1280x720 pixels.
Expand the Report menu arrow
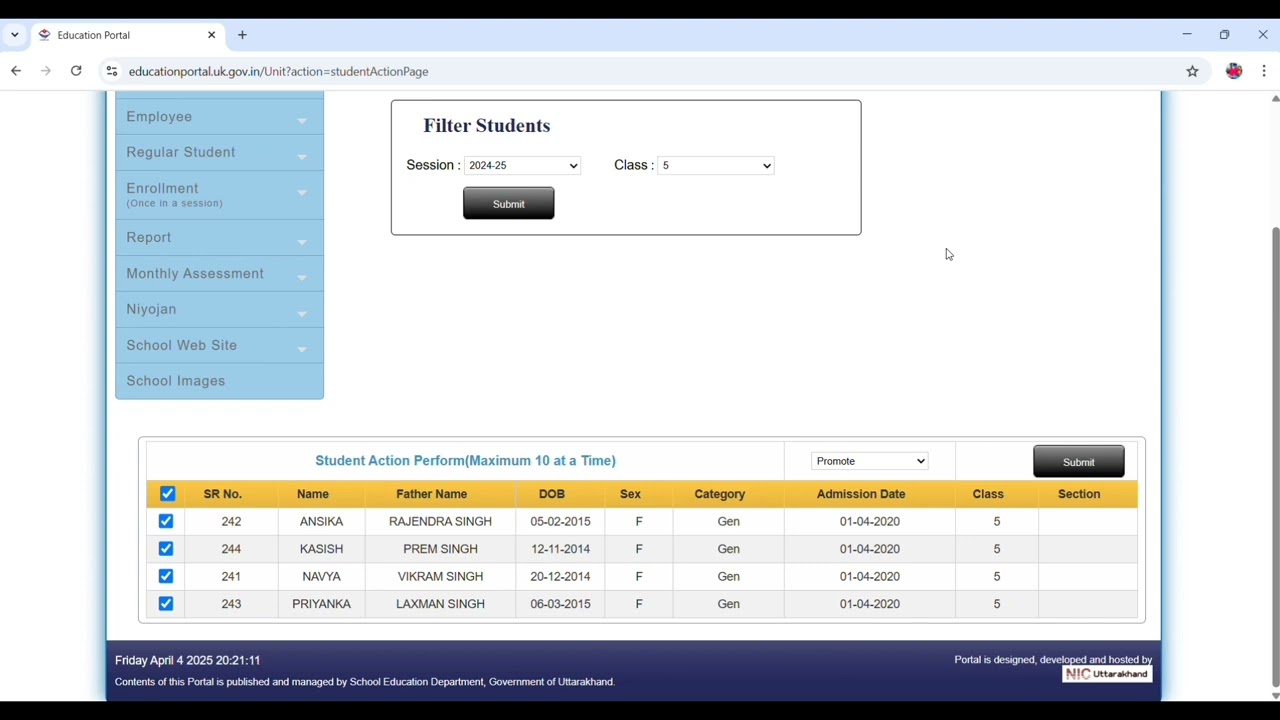302,242
